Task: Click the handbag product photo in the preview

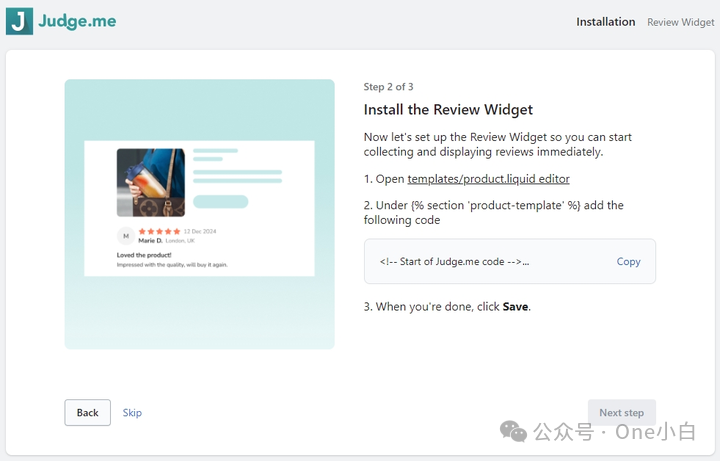Action: coord(151,182)
